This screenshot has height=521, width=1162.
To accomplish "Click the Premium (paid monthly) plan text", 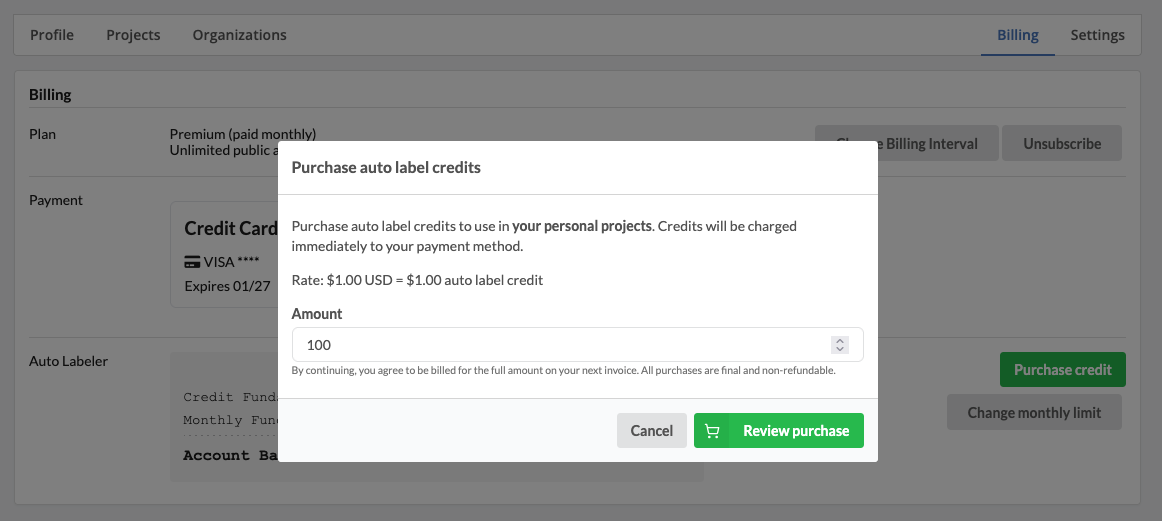I will click(242, 134).
